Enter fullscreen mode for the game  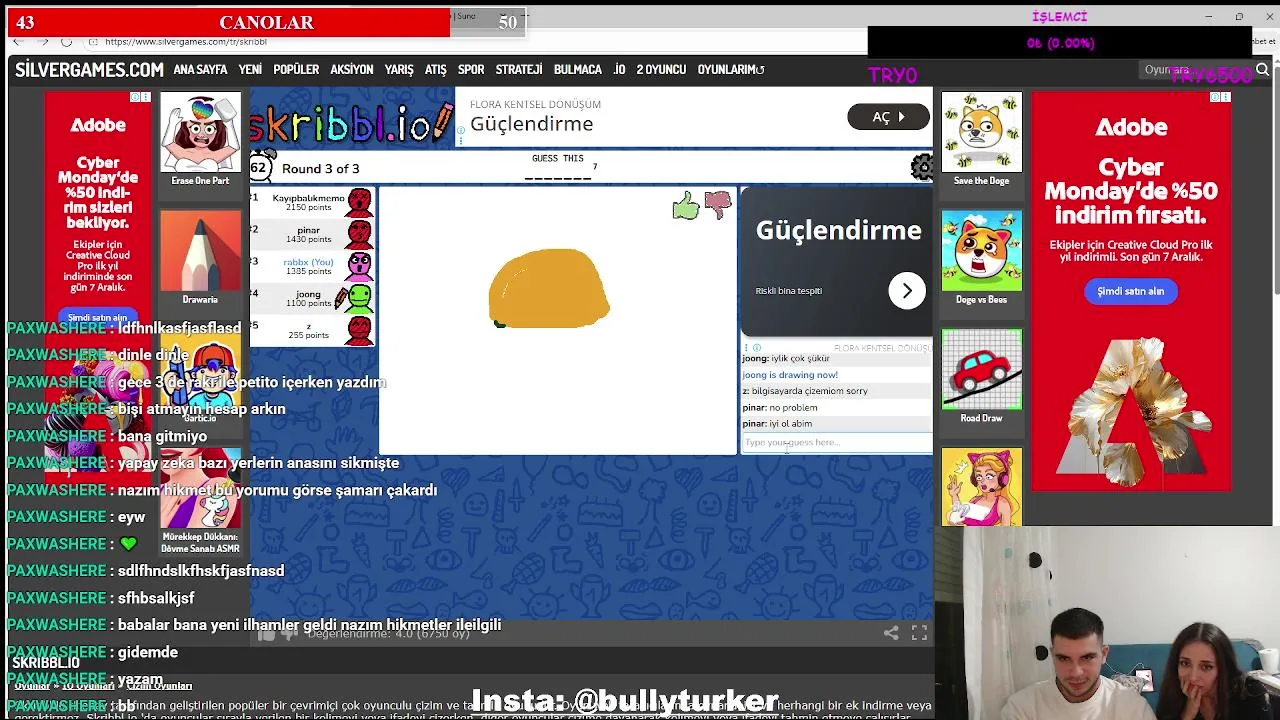919,633
